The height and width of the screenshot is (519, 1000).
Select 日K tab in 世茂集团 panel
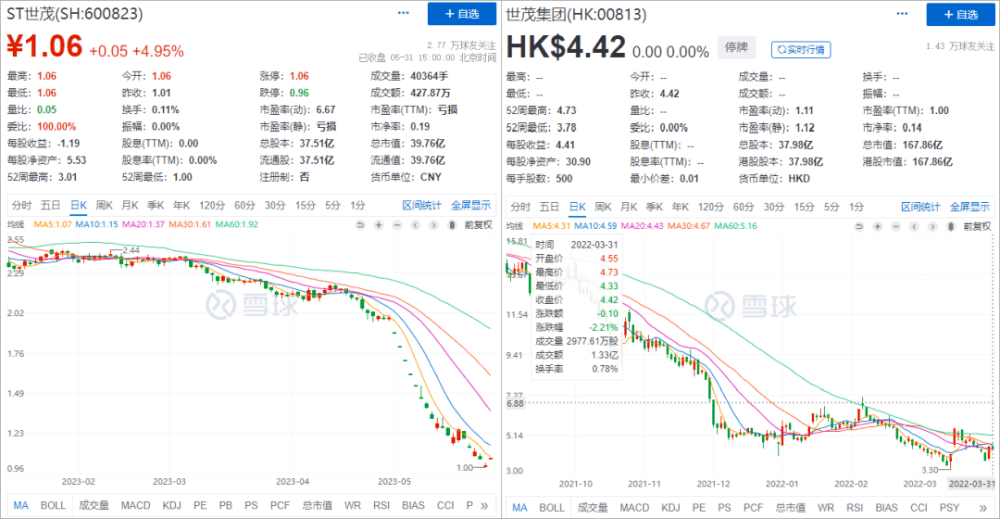[577, 207]
